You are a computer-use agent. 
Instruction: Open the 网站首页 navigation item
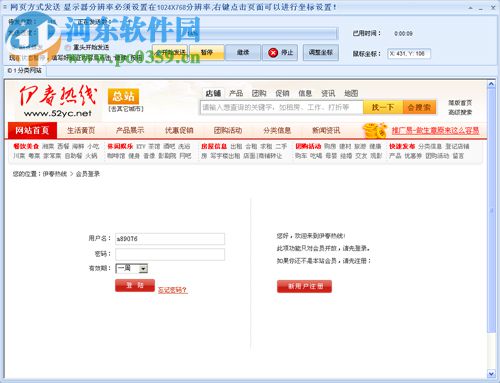[x=32, y=130]
